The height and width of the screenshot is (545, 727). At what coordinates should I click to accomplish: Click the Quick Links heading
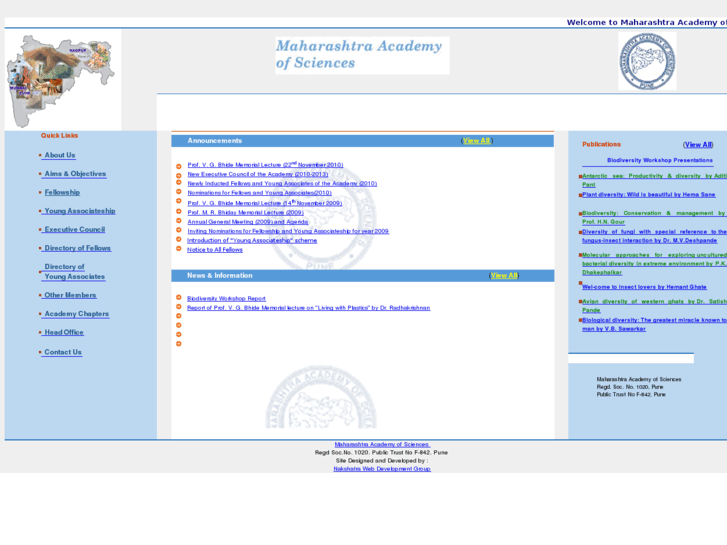[59, 135]
